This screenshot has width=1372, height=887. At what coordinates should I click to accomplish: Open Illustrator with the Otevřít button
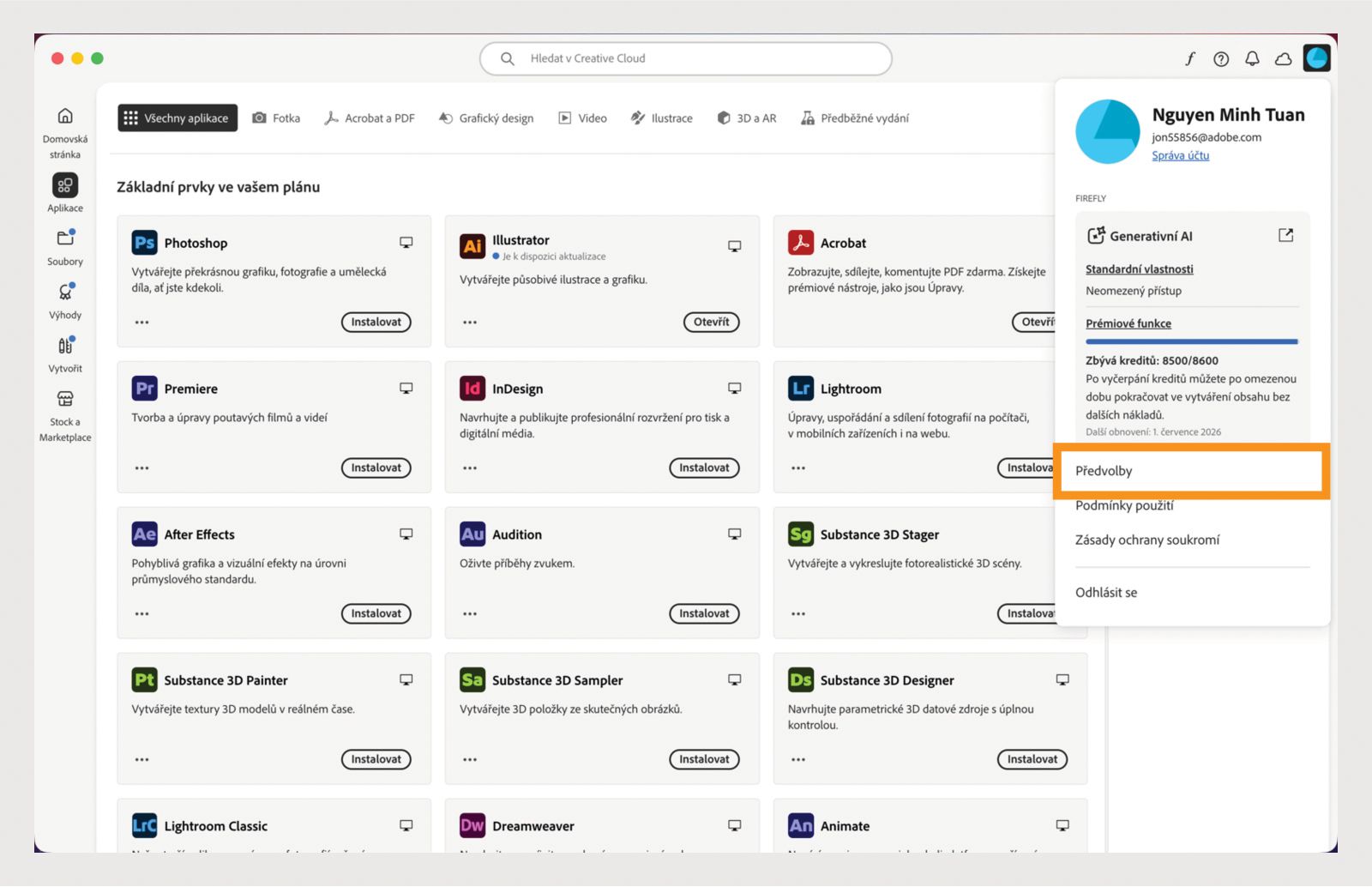712,322
